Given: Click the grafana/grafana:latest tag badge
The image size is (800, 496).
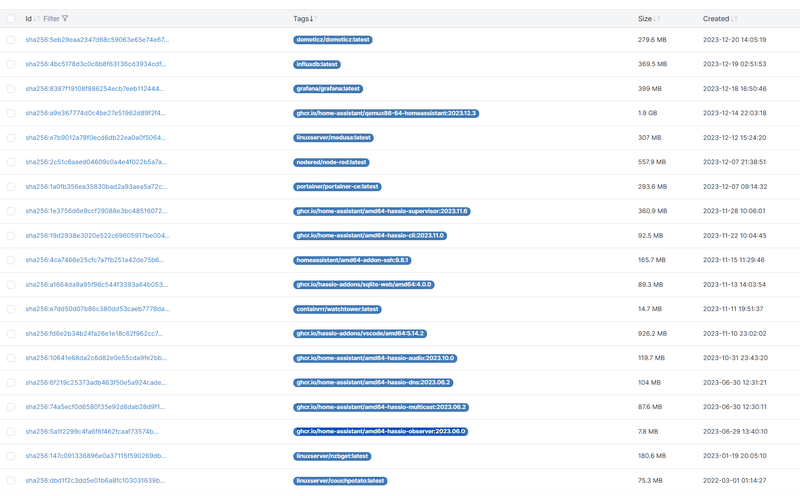Looking at the screenshot, I should [x=328, y=89].
